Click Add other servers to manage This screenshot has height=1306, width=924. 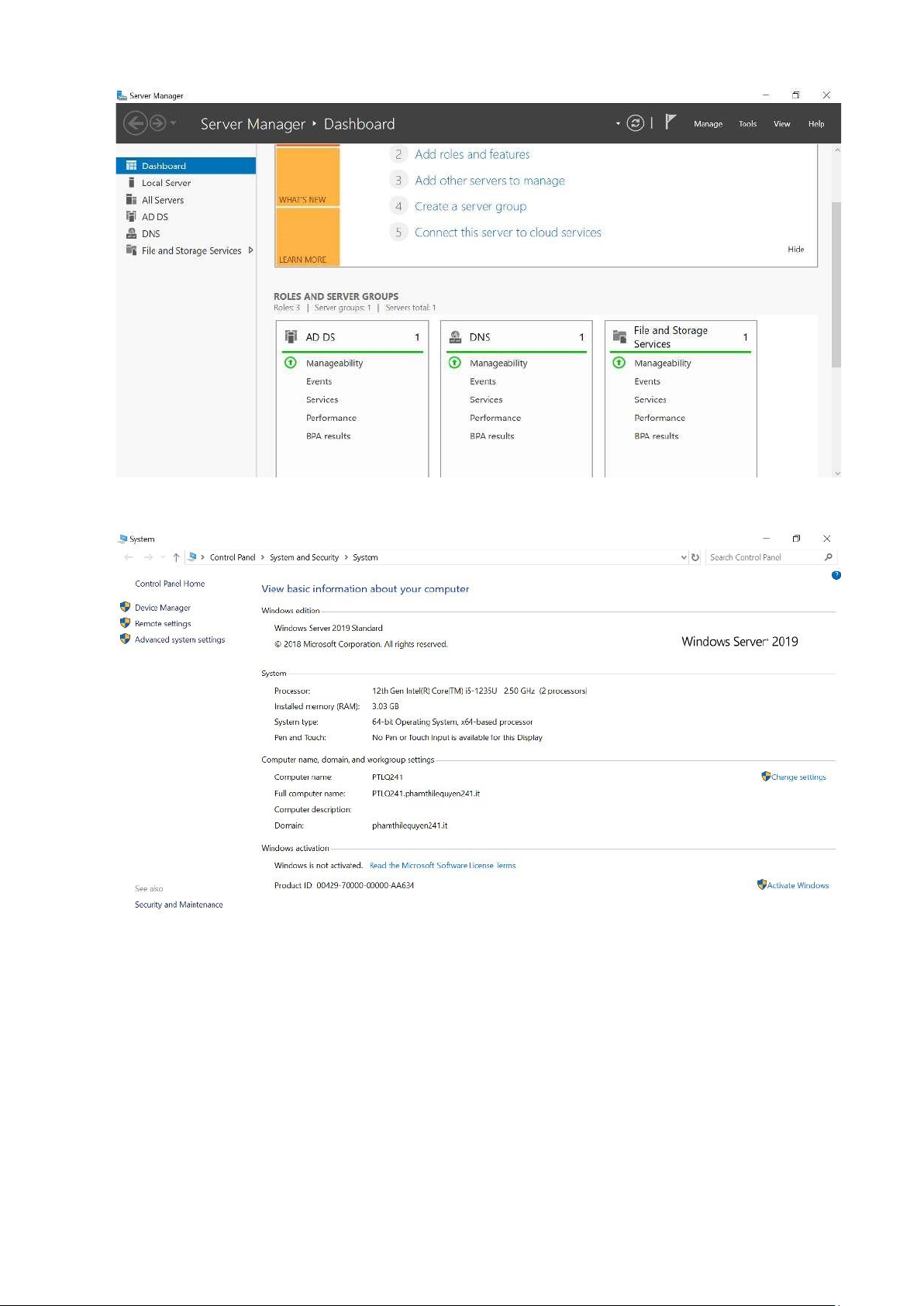pyautogui.click(x=490, y=181)
